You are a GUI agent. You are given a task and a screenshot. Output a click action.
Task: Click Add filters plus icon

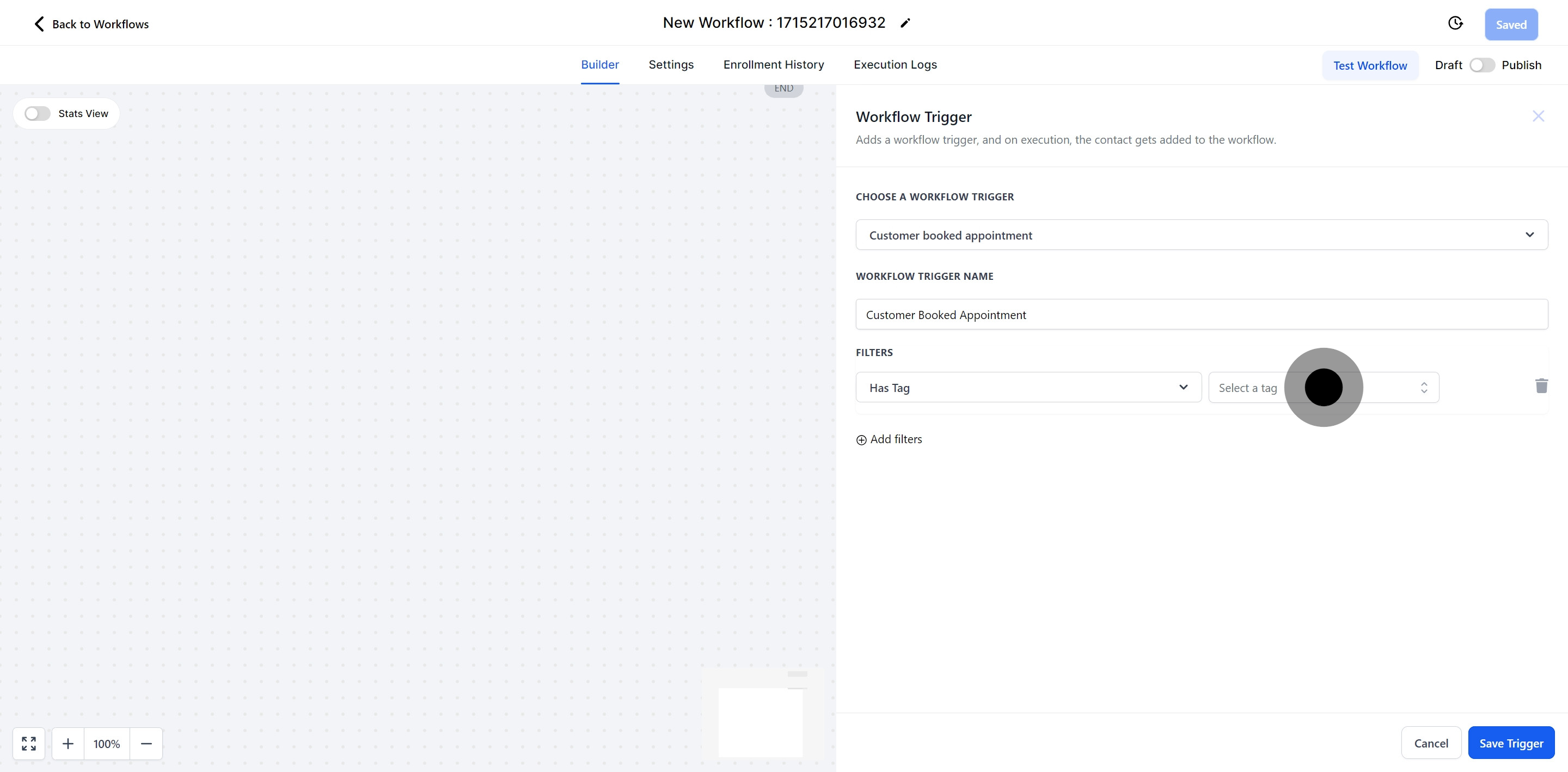point(861,440)
